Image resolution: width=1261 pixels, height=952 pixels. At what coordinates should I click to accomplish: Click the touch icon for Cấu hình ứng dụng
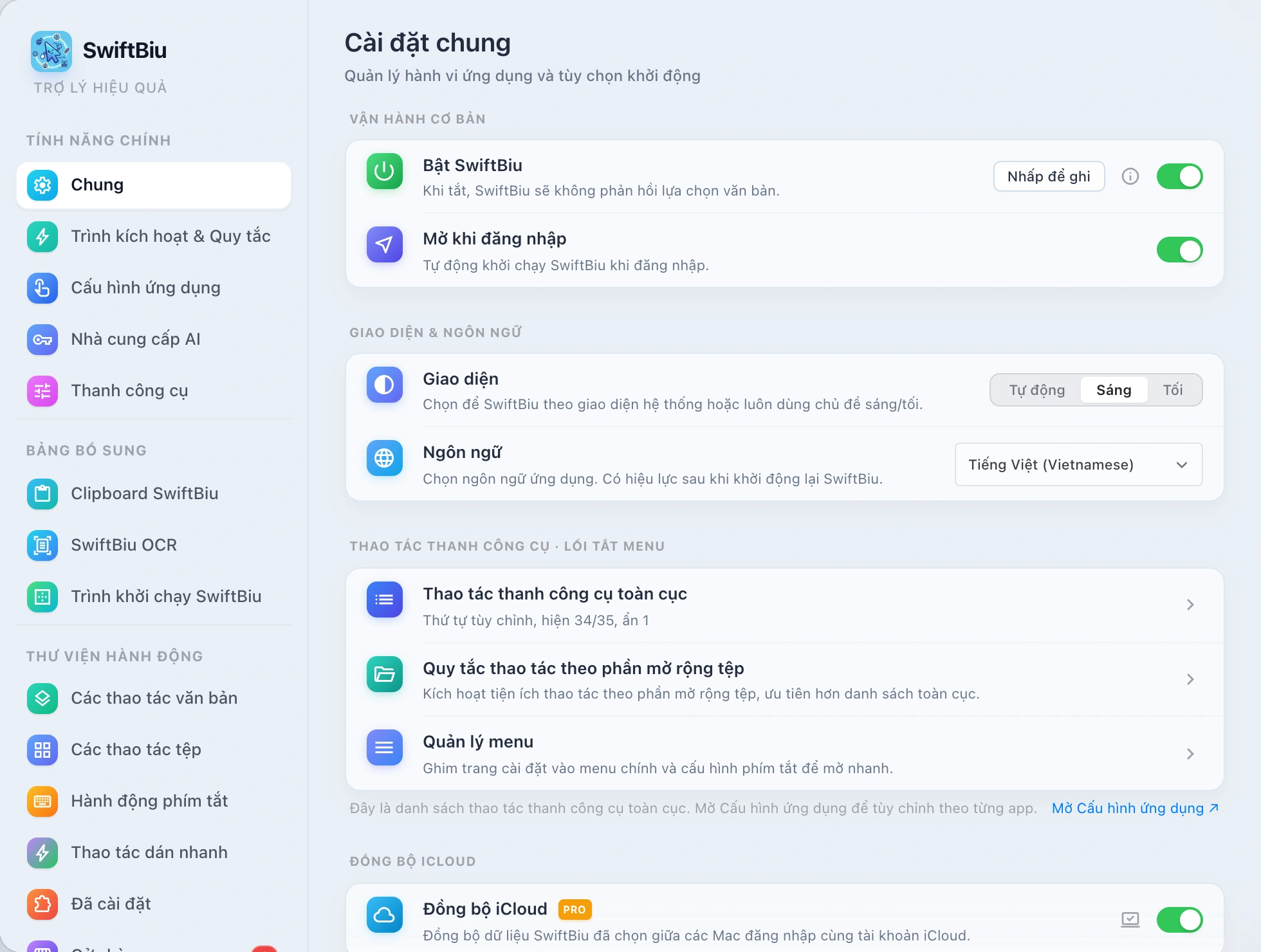(x=42, y=288)
